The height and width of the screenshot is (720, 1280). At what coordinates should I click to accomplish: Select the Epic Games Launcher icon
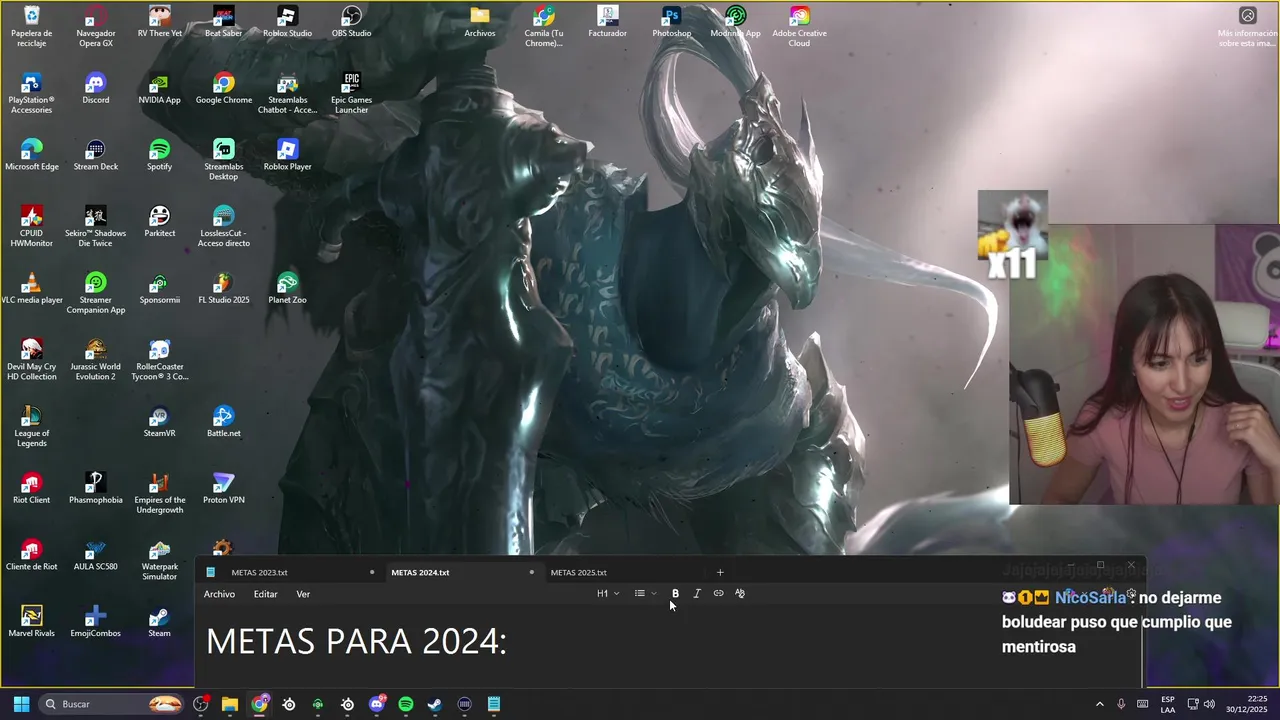coord(351,93)
